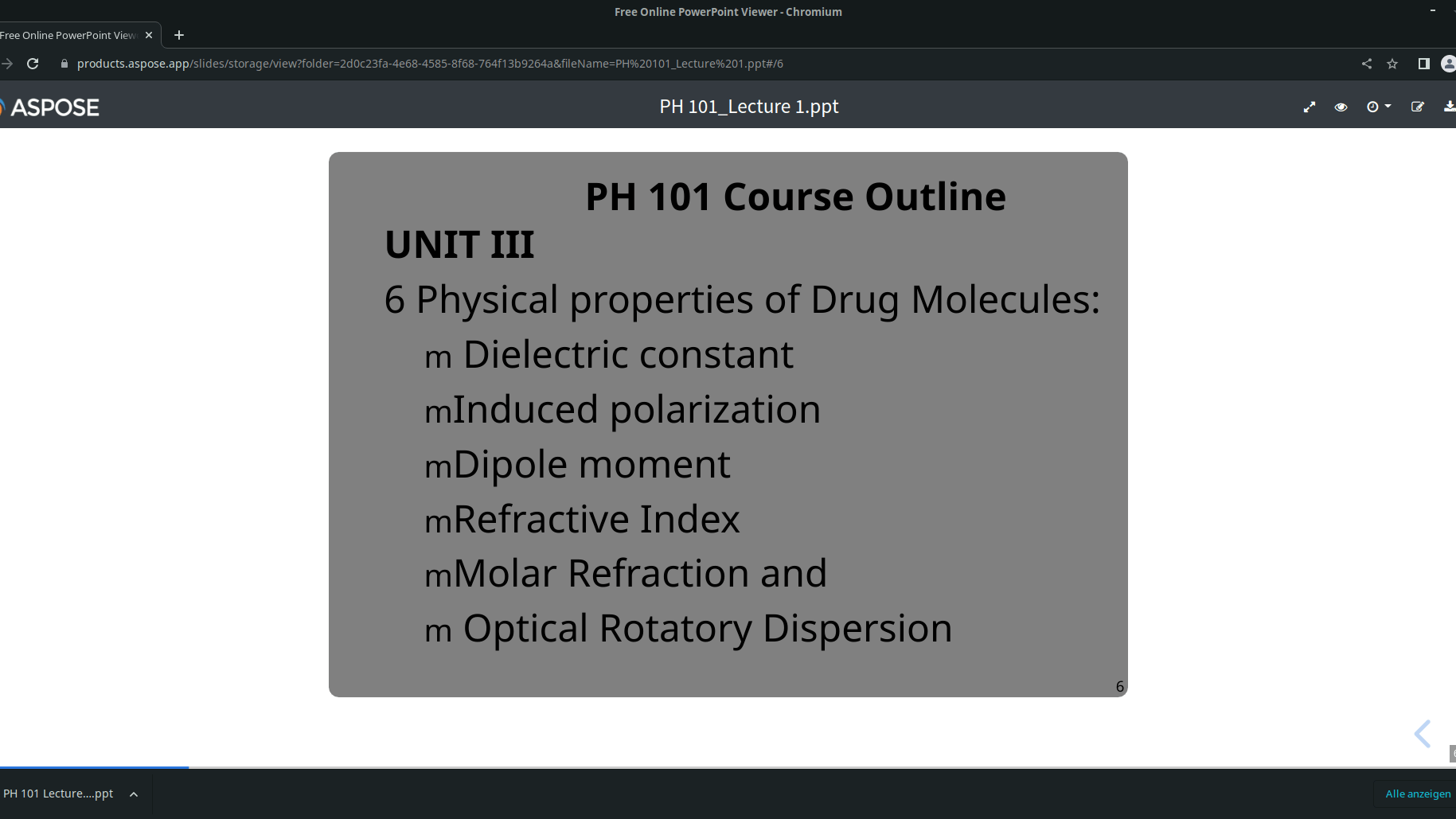This screenshot has width=1456, height=819.
Task: Open the browser profile avatar
Action: (x=1449, y=64)
